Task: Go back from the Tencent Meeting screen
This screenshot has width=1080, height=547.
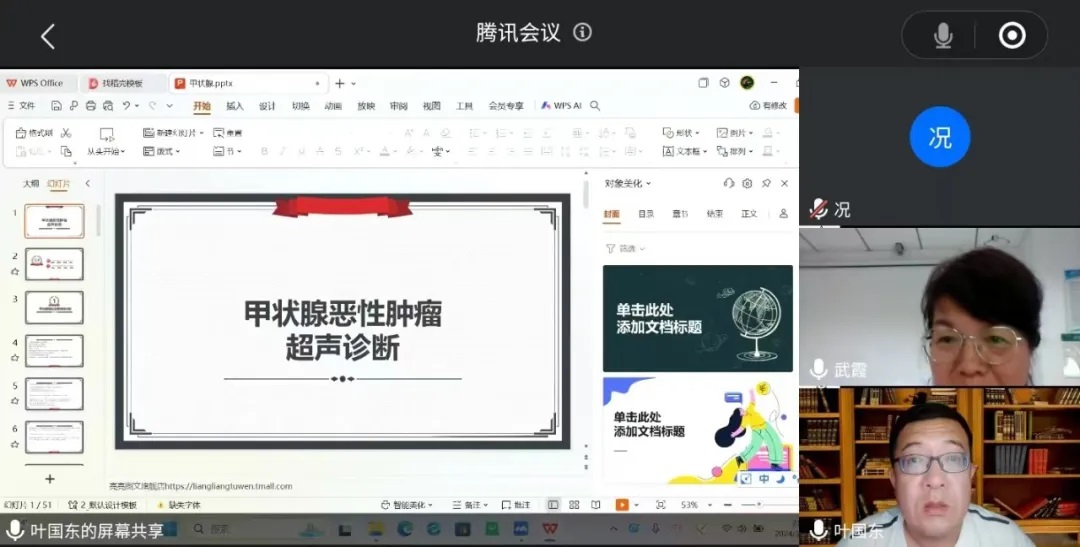Action: click(x=48, y=36)
